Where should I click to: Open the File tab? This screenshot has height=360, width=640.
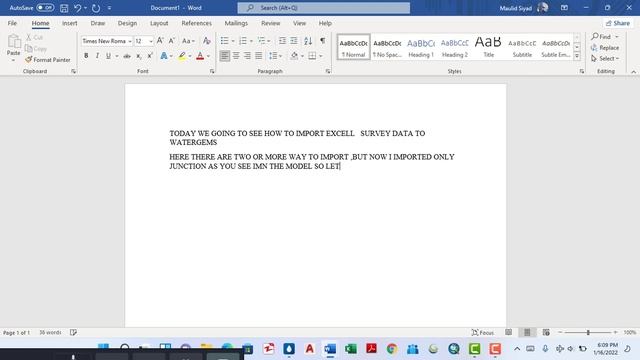point(12,23)
